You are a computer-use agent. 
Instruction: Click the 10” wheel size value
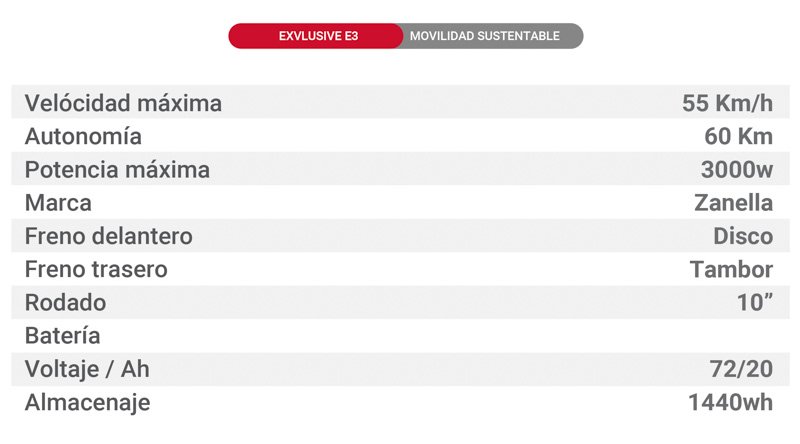pyautogui.click(x=755, y=303)
